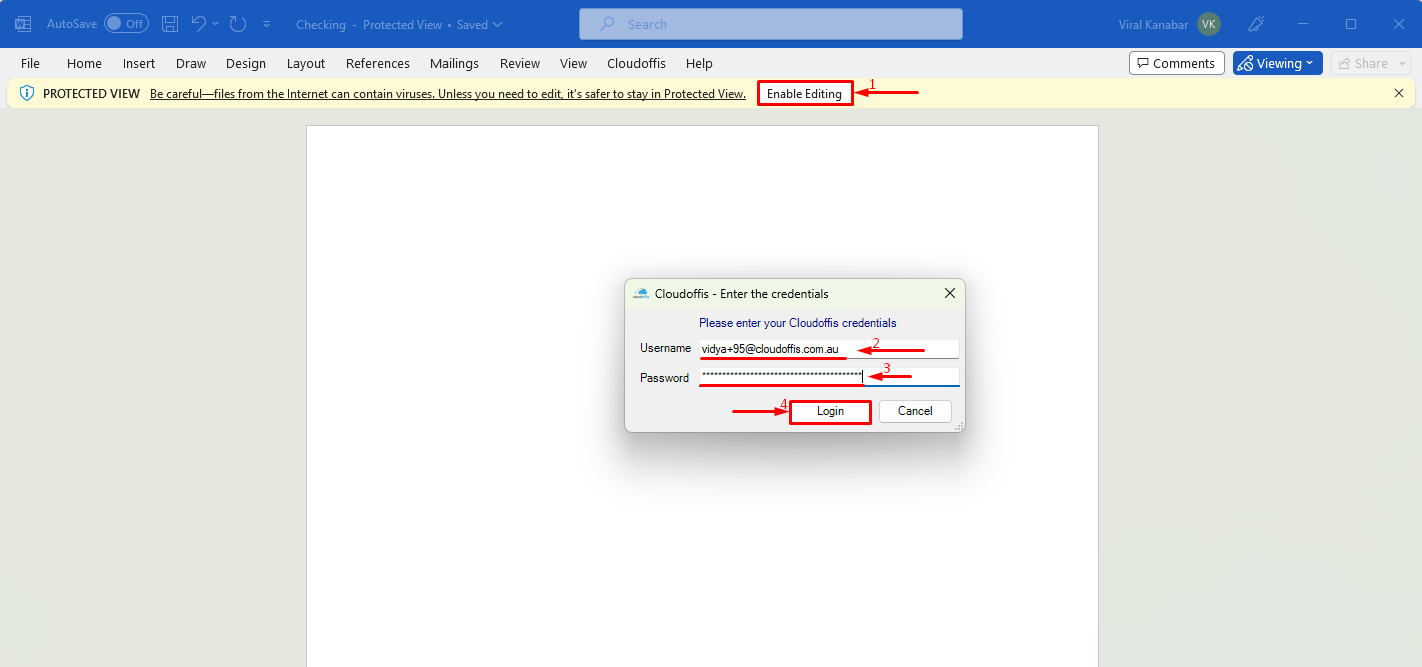The width and height of the screenshot is (1422, 667).
Task: Click the Login button
Action: click(x=830, y=411)
